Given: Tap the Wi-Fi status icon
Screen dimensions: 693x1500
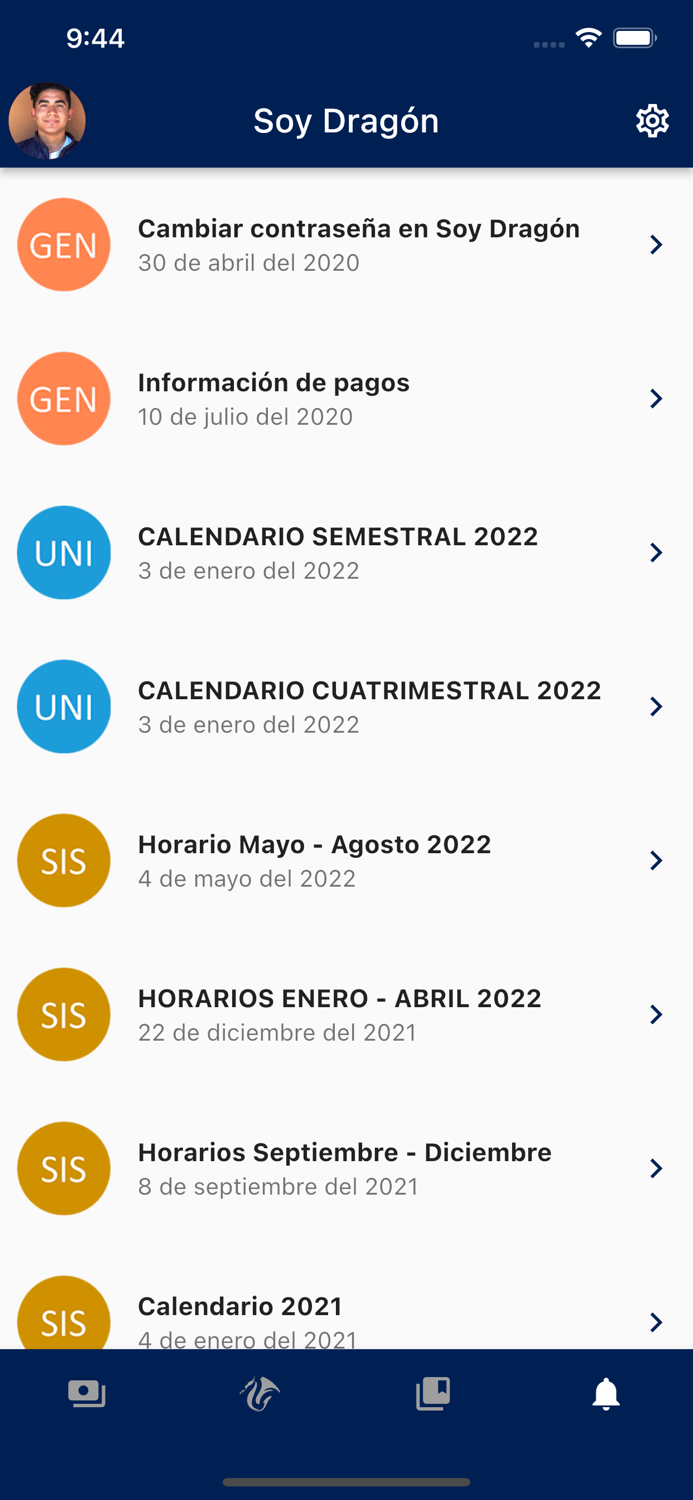Looking at the screenshot, I should point(588,37).
